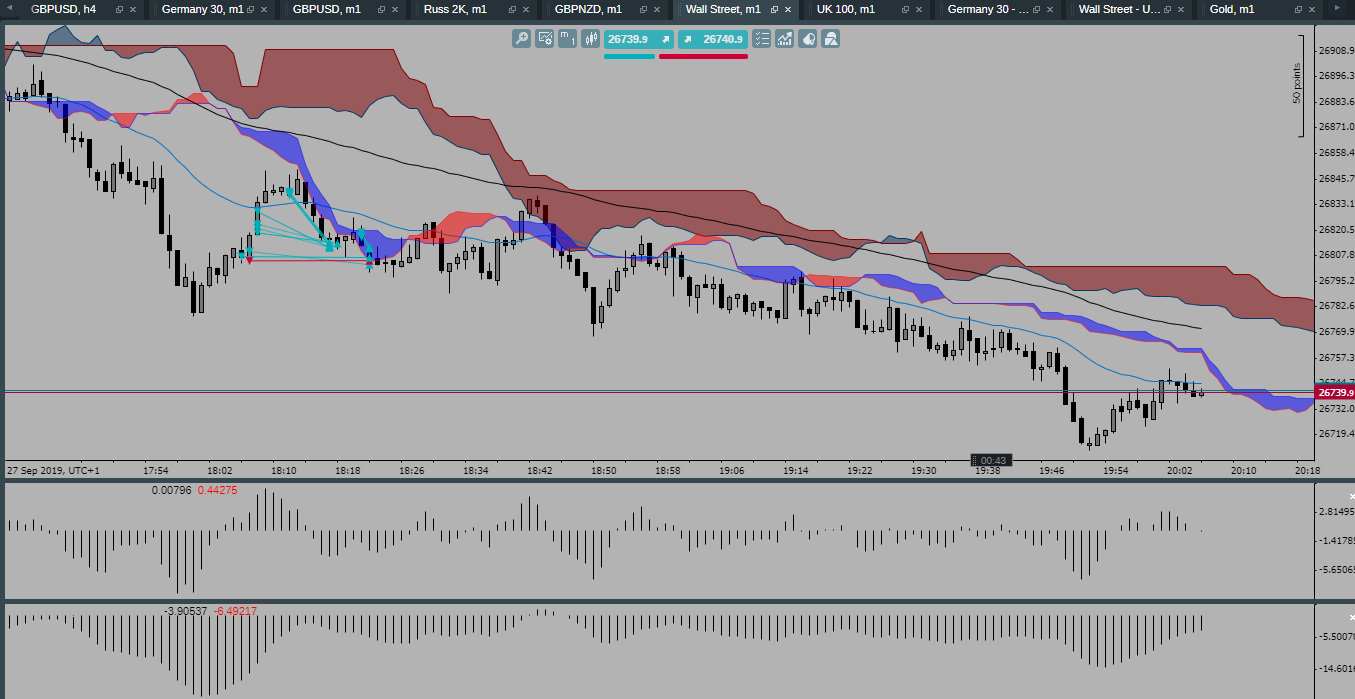Click the 26719.4 price axis label
Screen dimensions: 1355x699
(1336, 434)
